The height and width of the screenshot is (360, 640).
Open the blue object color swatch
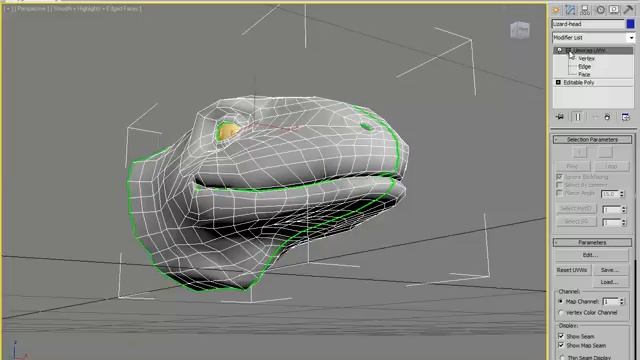pos(631,24)
